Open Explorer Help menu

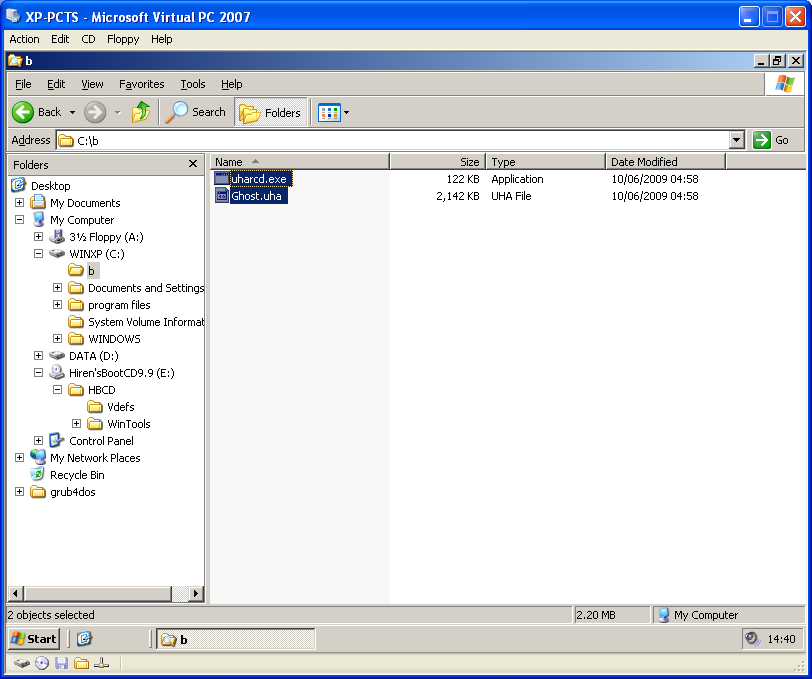pos(231,84)
